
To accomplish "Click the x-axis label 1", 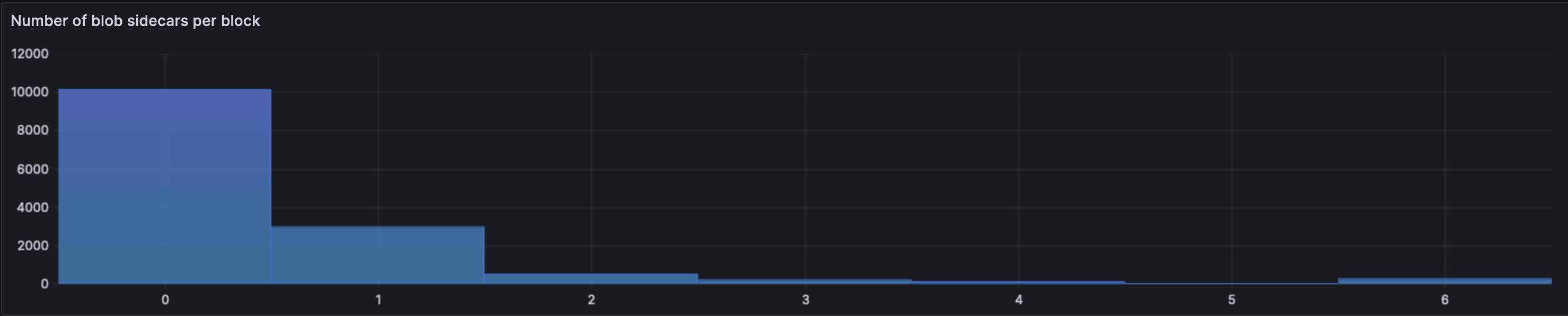I will point(378,300).
